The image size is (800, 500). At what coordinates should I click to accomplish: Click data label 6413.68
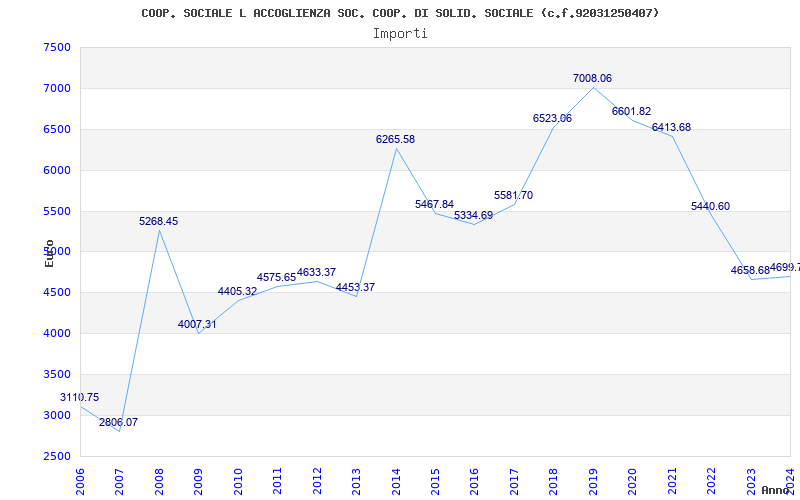671,128
